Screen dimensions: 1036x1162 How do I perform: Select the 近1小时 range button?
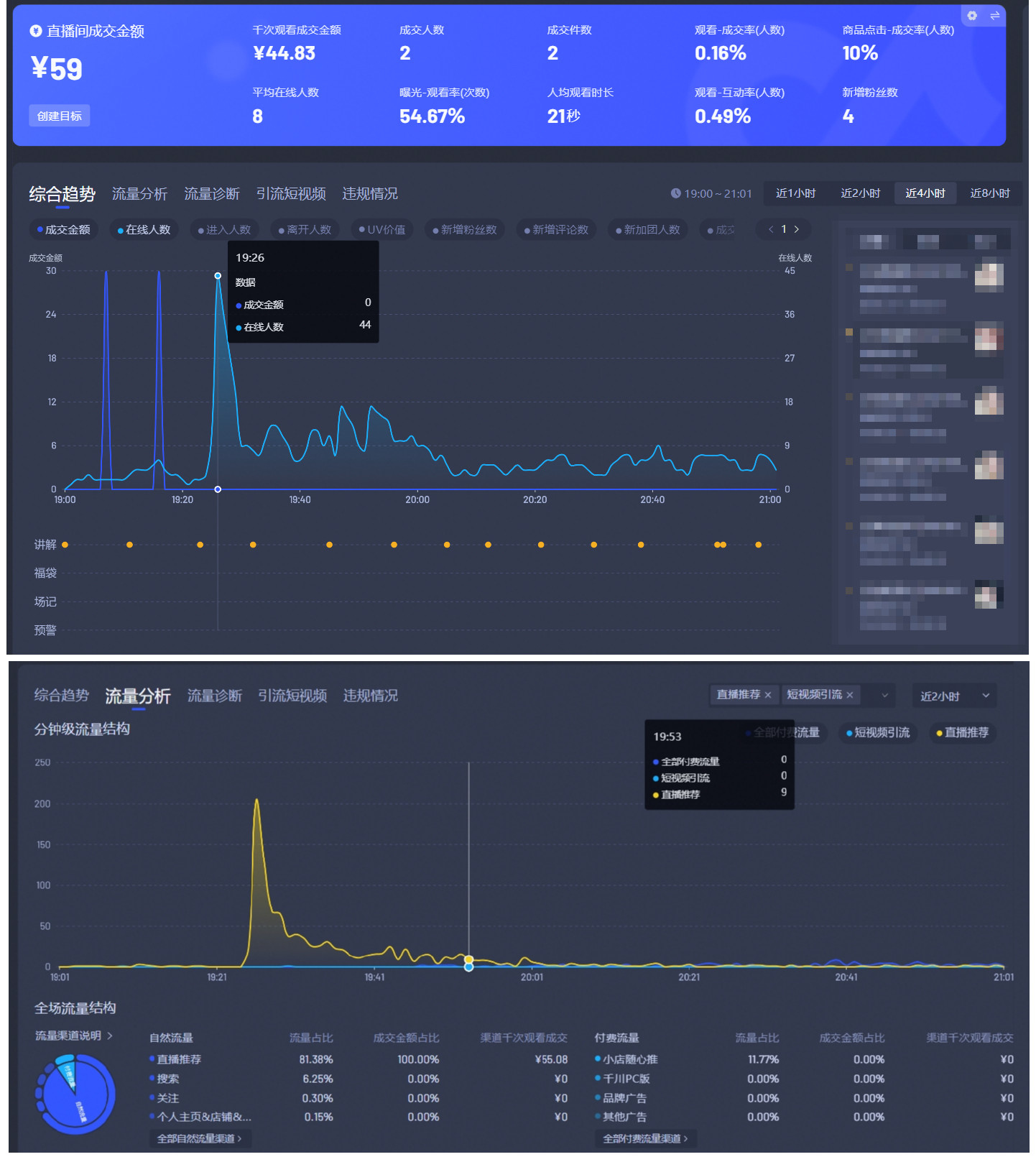pyautogui.click(x=795, y=193)
